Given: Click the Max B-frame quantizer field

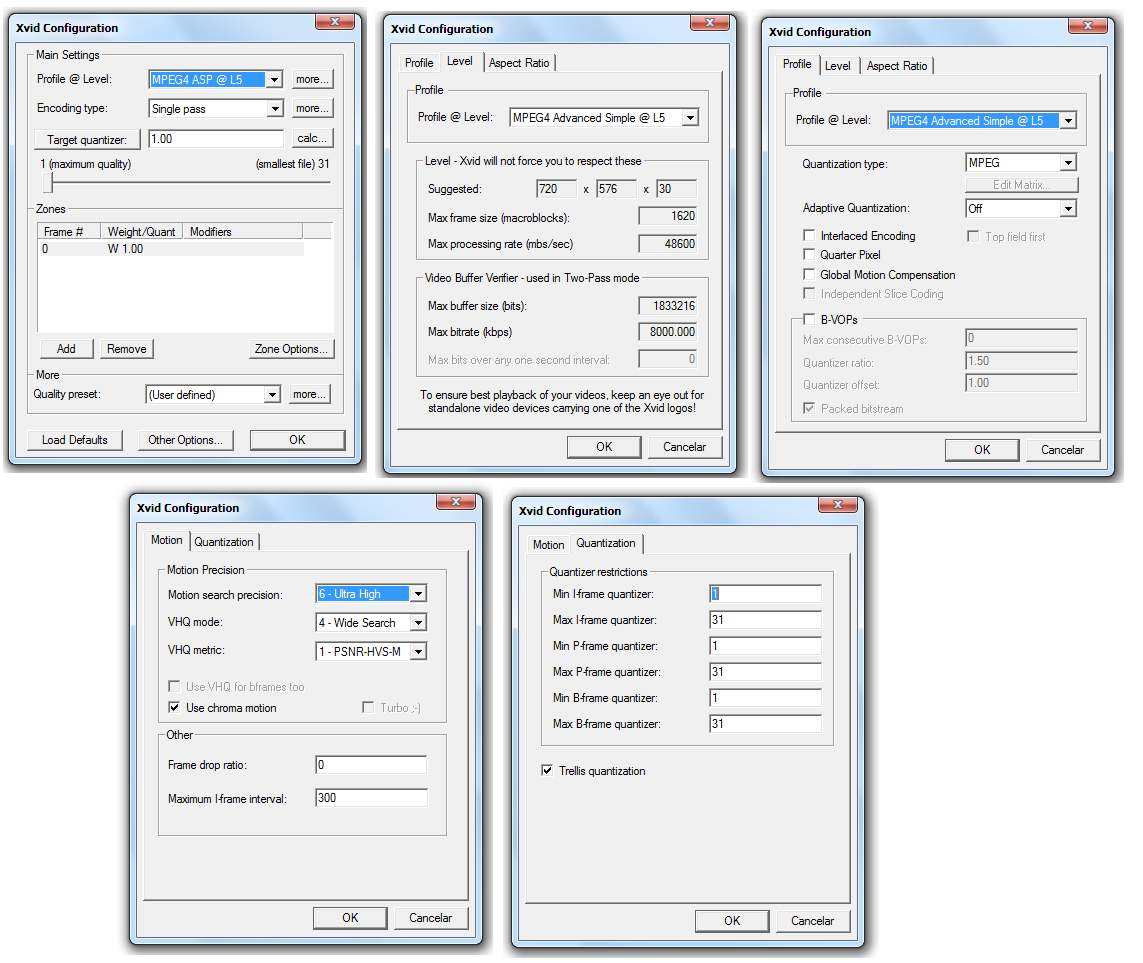Looking at the screenshot, I should click(x=765, y=724).
